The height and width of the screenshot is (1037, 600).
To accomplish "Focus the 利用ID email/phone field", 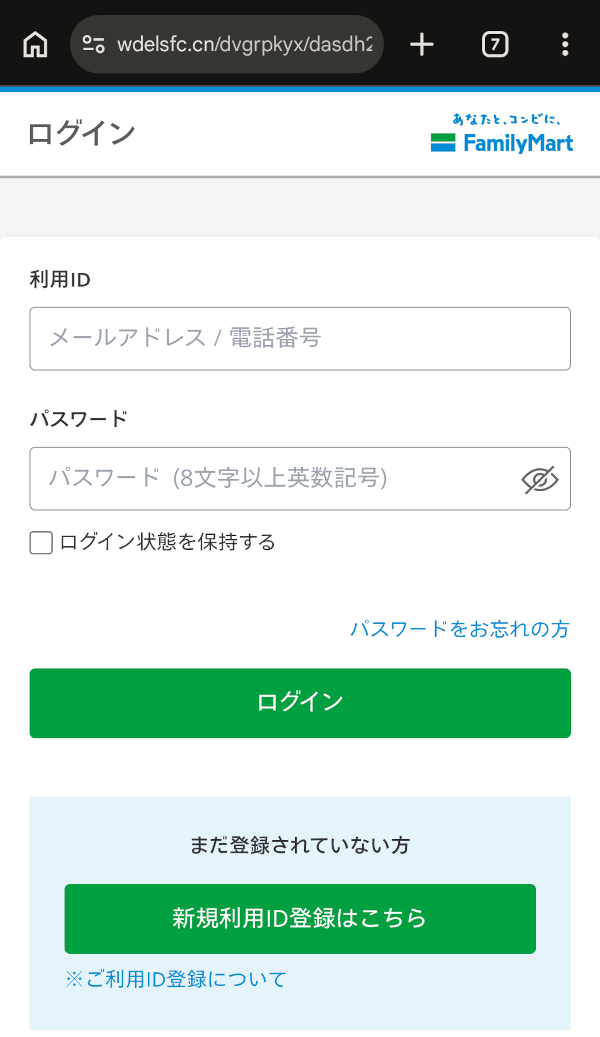I will pyautogui.click(x=300, y=338).
